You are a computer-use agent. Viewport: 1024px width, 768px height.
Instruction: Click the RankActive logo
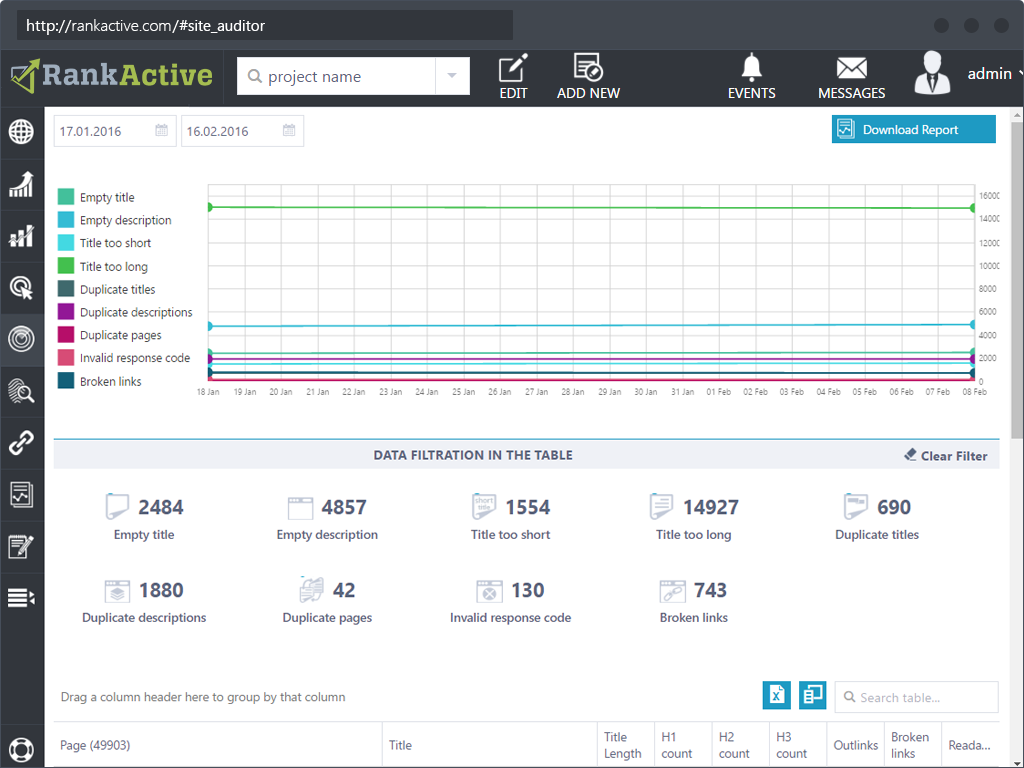(112, 76)
